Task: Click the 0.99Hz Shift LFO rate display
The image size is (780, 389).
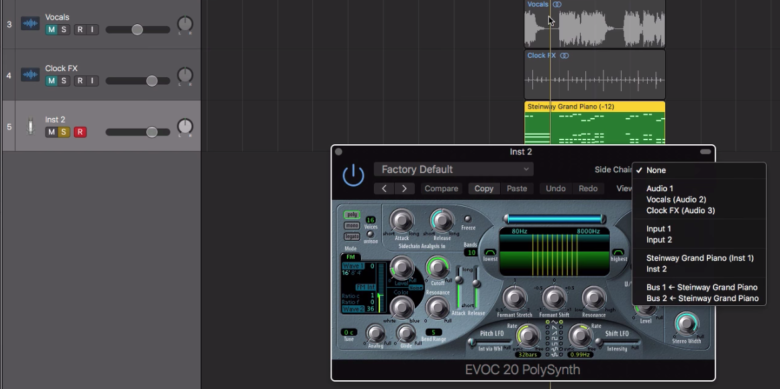Action: [x=580, y=355]
